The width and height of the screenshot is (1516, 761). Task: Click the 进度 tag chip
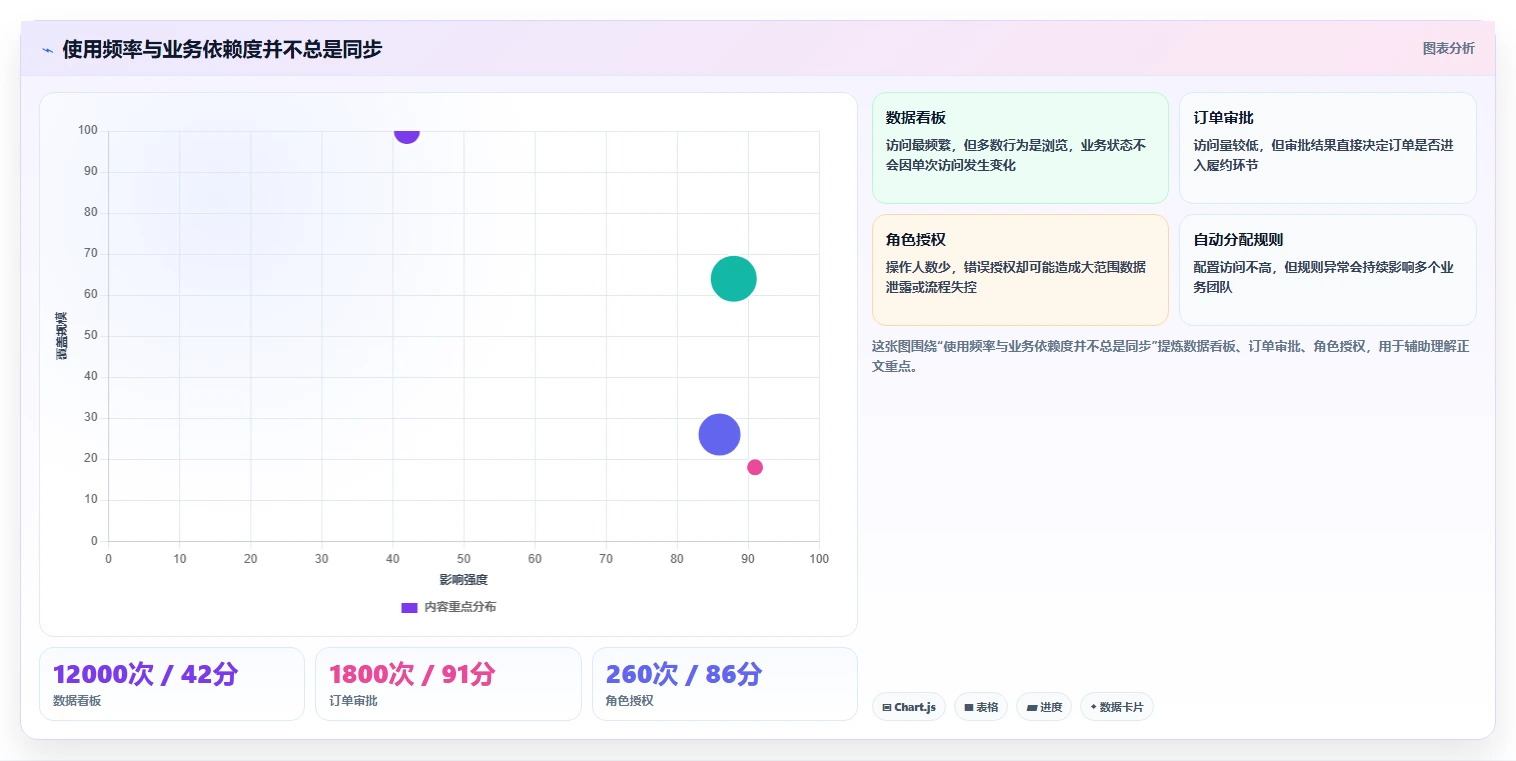pyautogui.click(x=1044, y=707)
